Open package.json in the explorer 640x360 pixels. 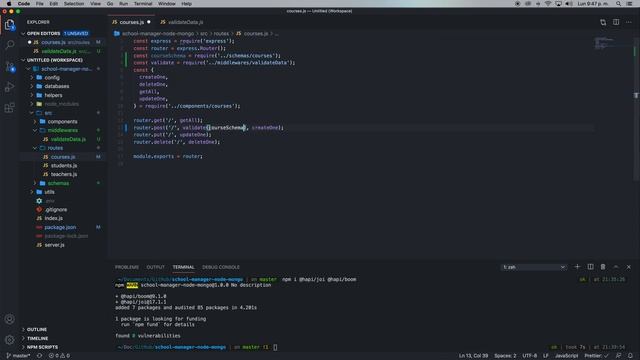(x=60, y=227)
